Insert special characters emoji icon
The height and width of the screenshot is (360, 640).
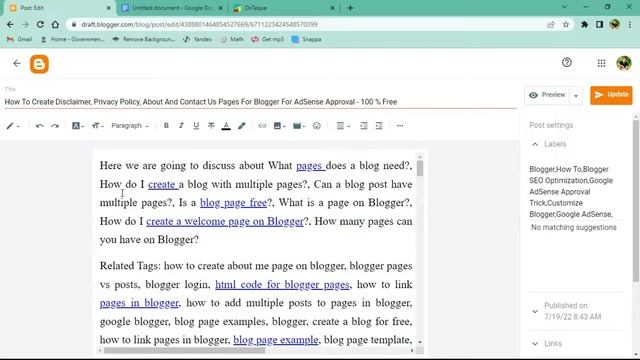(x=317, y=126)
